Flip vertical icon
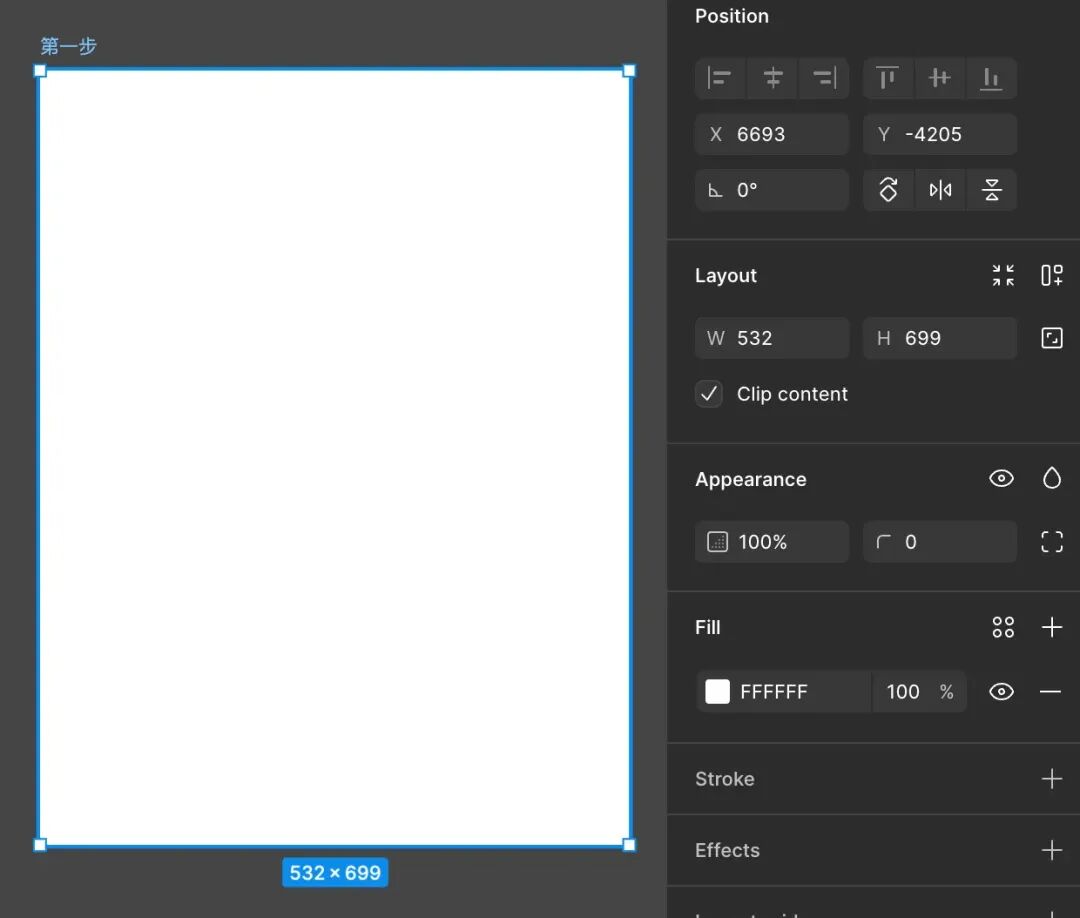The height and width of the screenshot is (918, 1080). point(992,189)
